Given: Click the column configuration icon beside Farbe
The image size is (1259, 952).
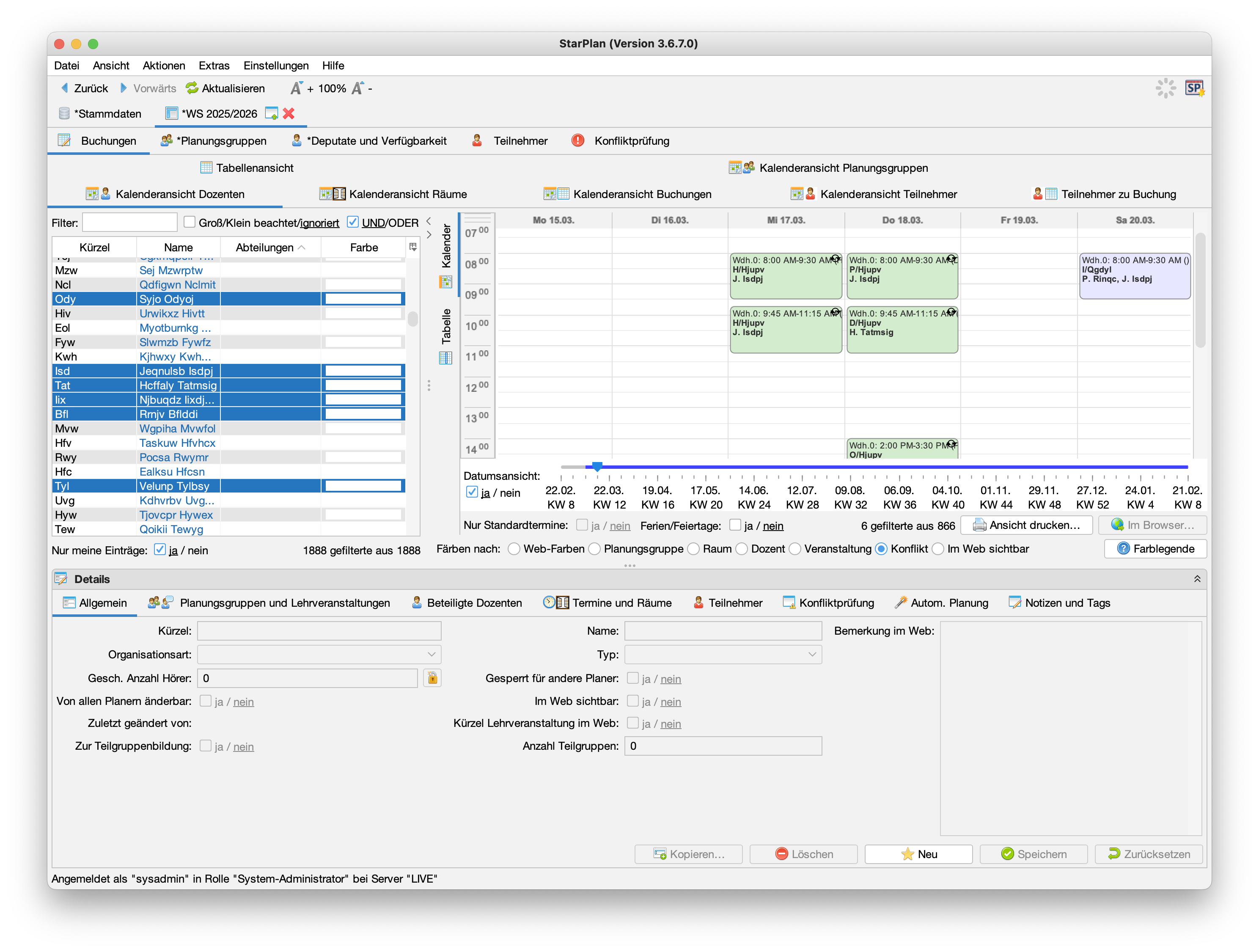Looking at the screenshot, I should pyautogui.click(x=412, y=247).
